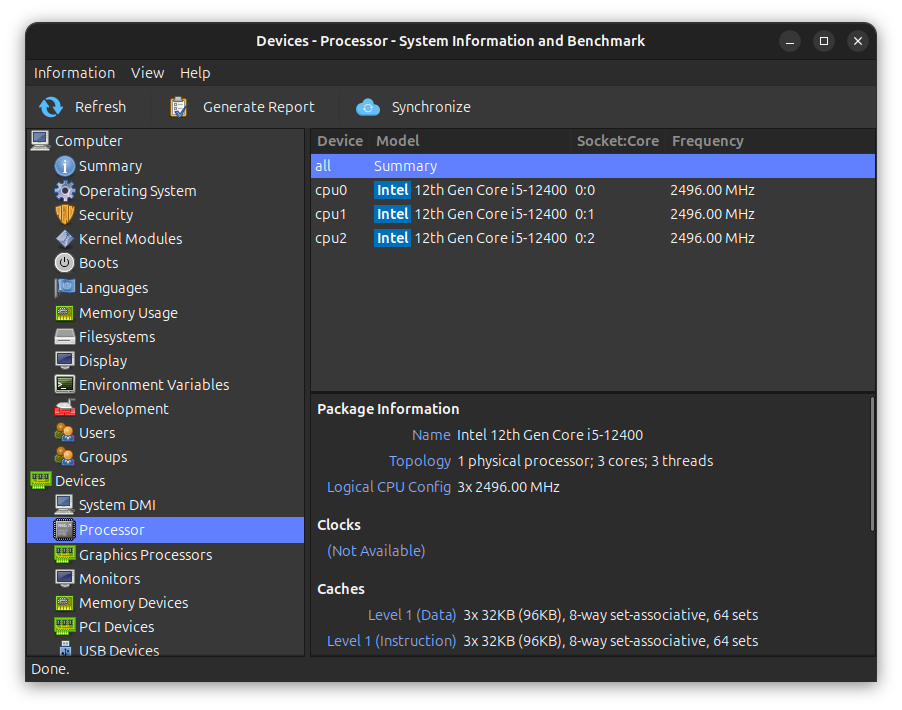Screen dimensions: 902x710
Task: Click the Frequency column header
Action: pos(707,140)
